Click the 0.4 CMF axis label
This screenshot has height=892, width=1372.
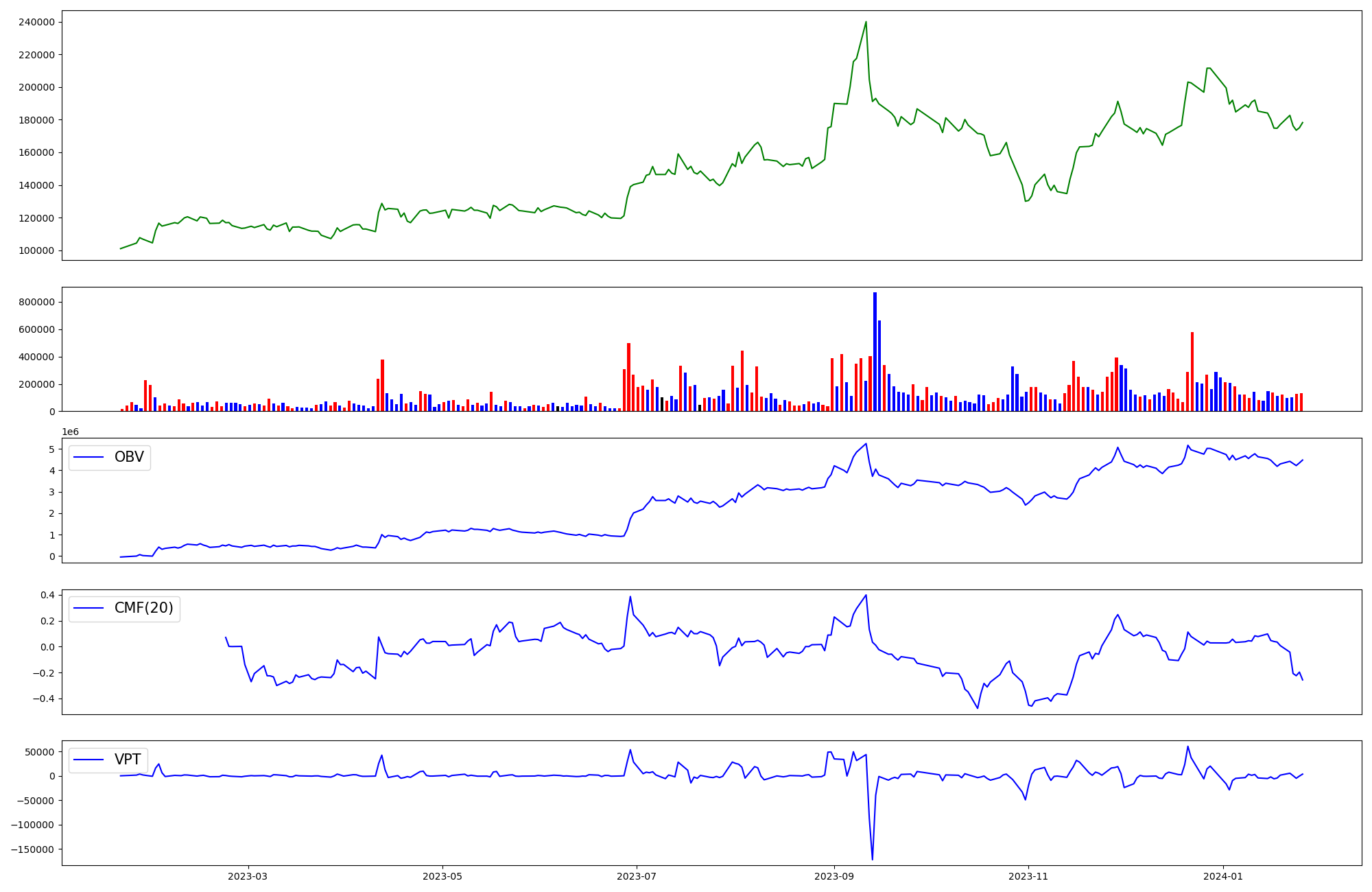pyautogui.click(x=47, y=595)
